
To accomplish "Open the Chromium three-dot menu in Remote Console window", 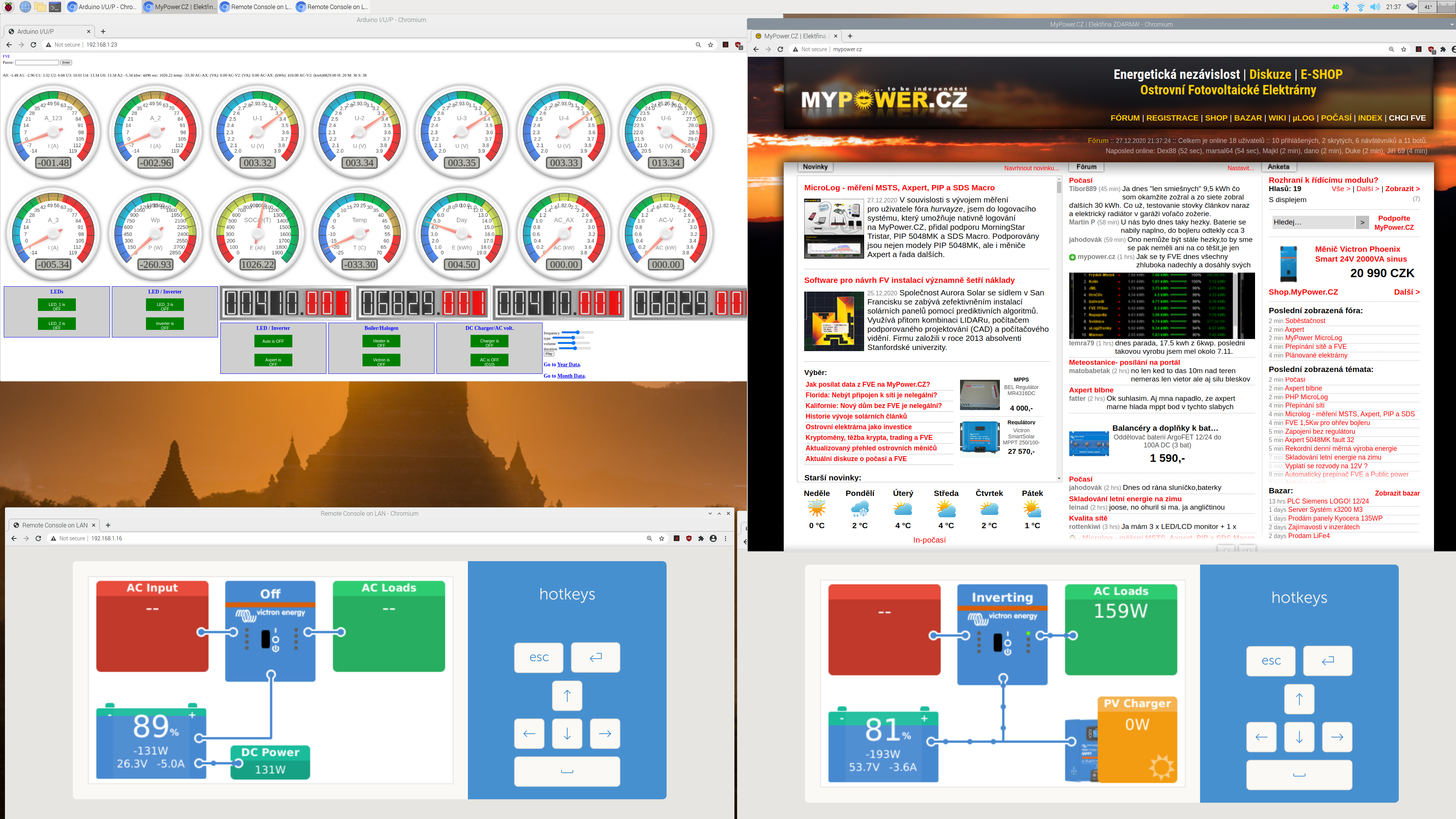I will 726,539.
